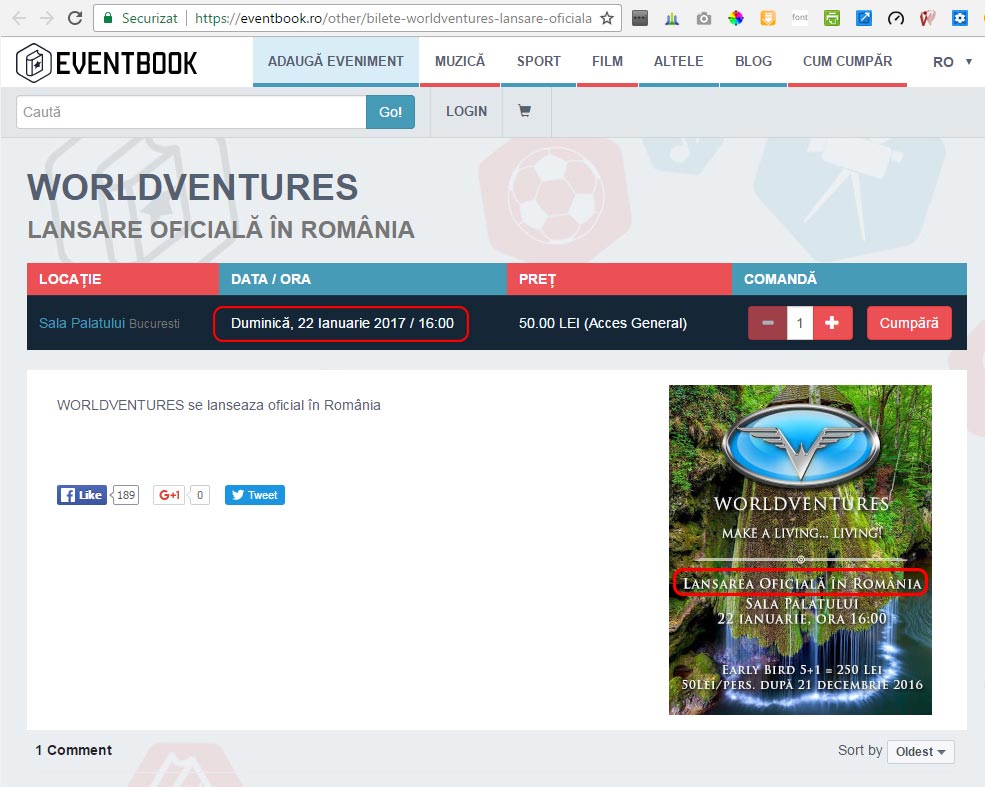Screen dimensions: 985x787
Task: Click the Facebook like count 189
Action: click(x=126, y=495)
